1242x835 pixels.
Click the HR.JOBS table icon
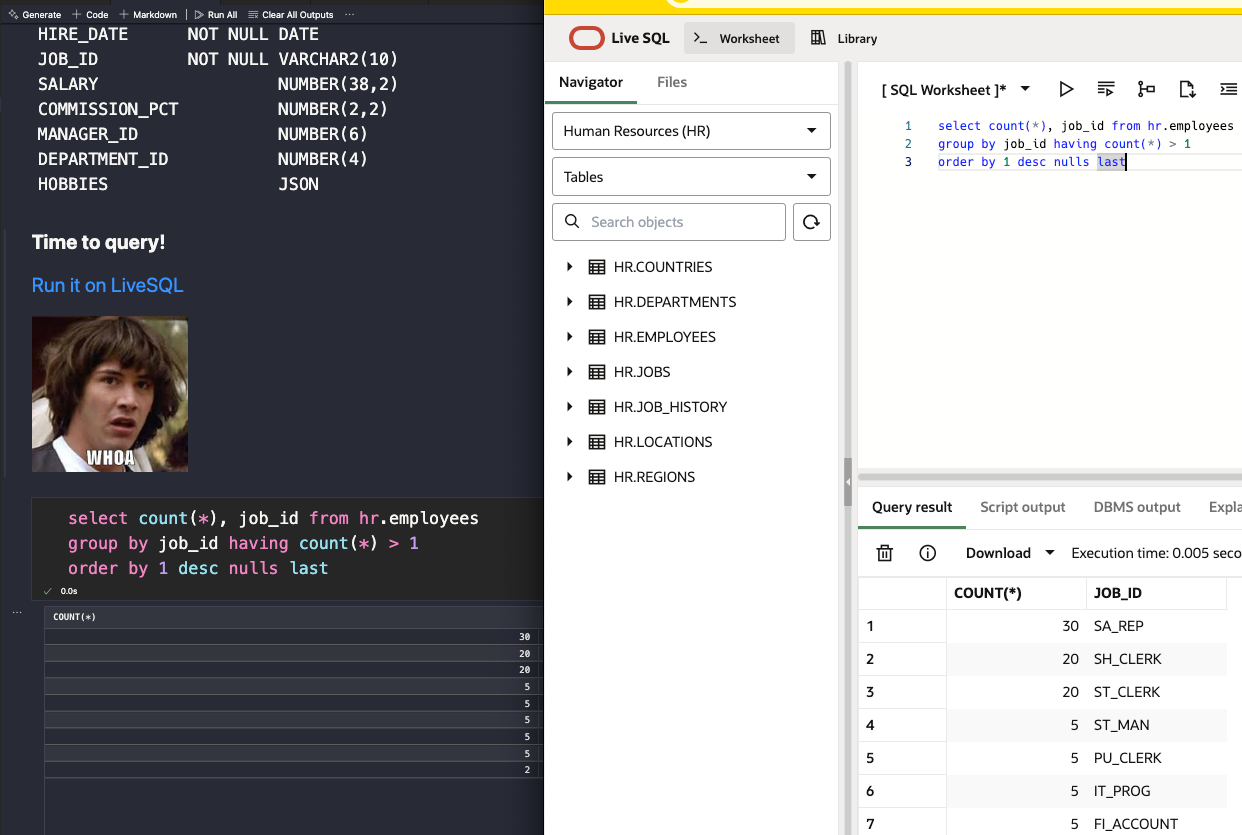click(597, 372)
